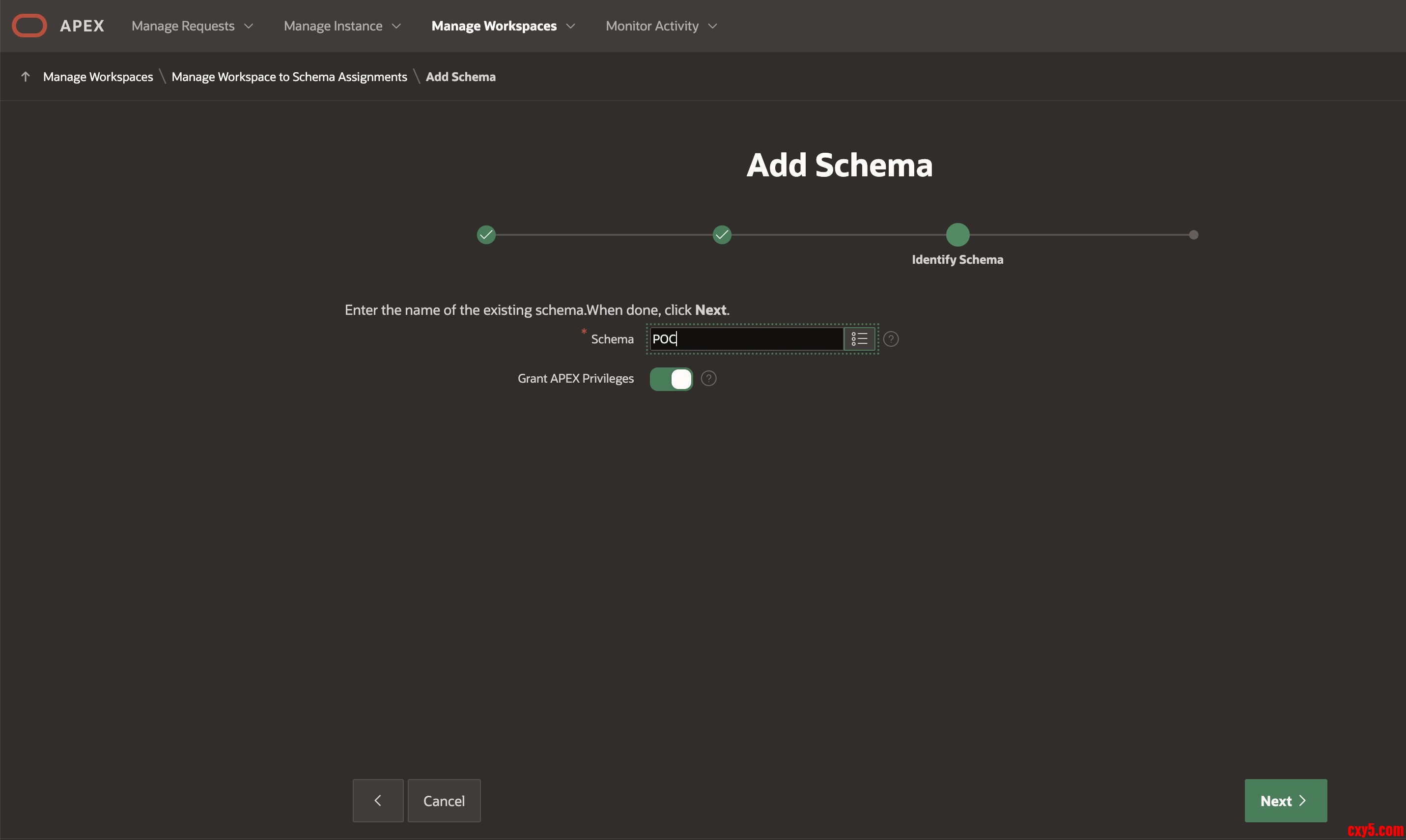Click the final wizard progress step dot
This screenshot has width=1406, height=840.
click(1193, 235)
